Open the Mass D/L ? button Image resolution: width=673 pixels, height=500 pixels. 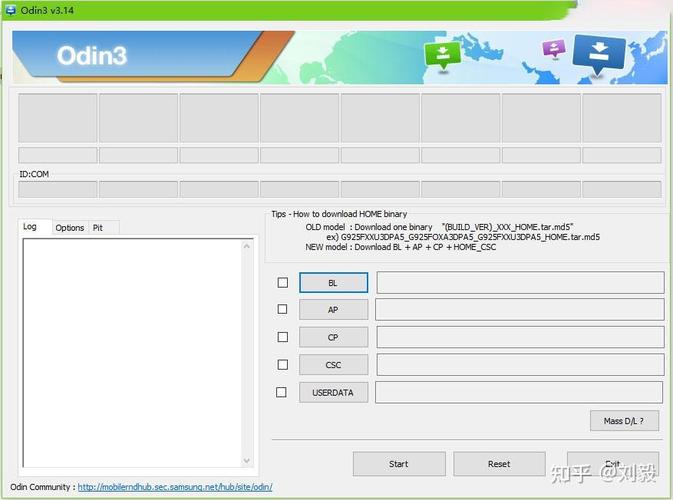[624, 421]
